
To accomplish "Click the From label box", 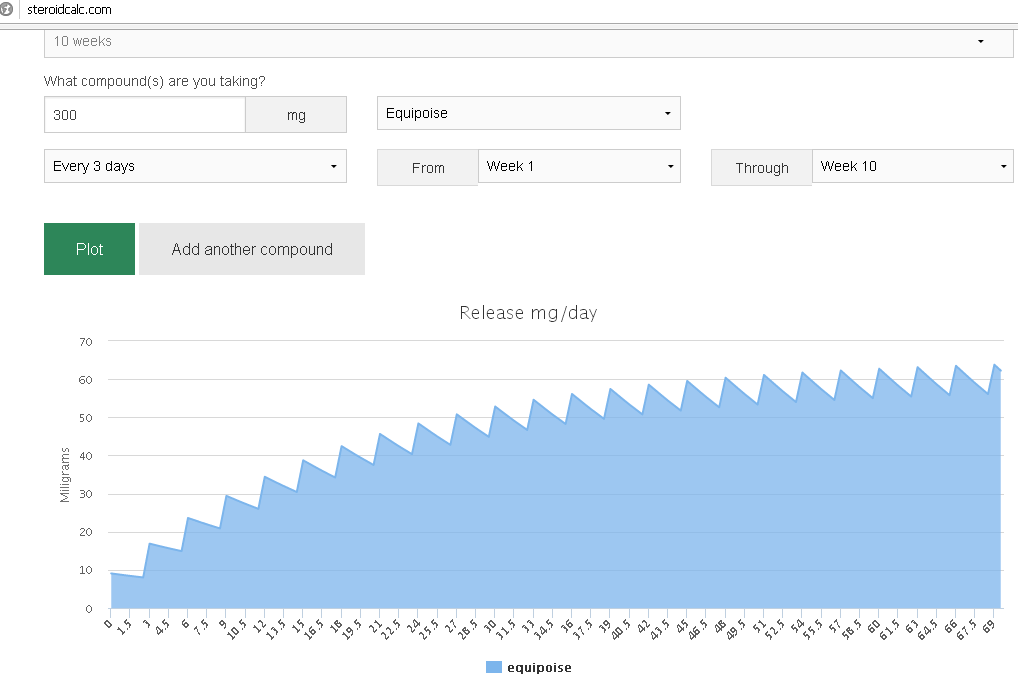I will tap(427, 168).
